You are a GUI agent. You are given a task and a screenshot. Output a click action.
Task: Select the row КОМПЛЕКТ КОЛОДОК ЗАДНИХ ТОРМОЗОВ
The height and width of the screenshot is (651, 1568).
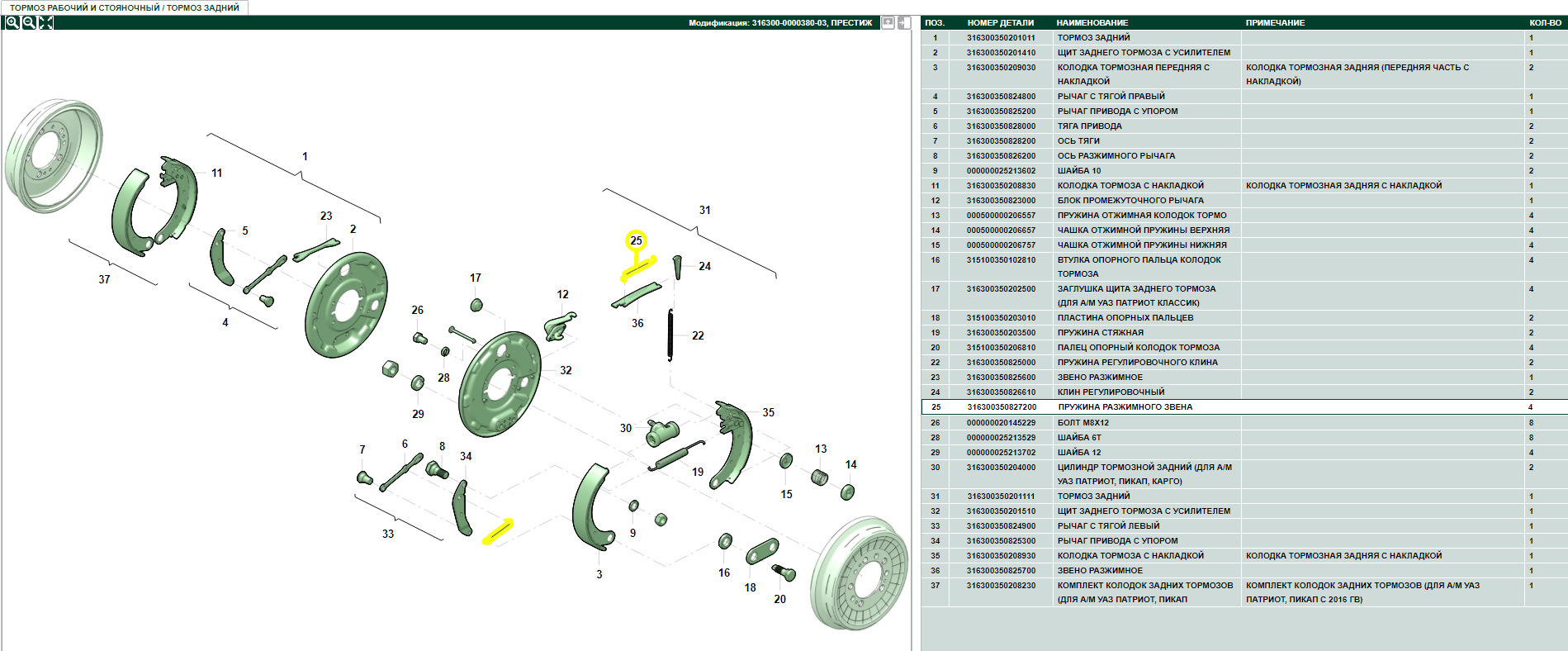(1244, 592)
